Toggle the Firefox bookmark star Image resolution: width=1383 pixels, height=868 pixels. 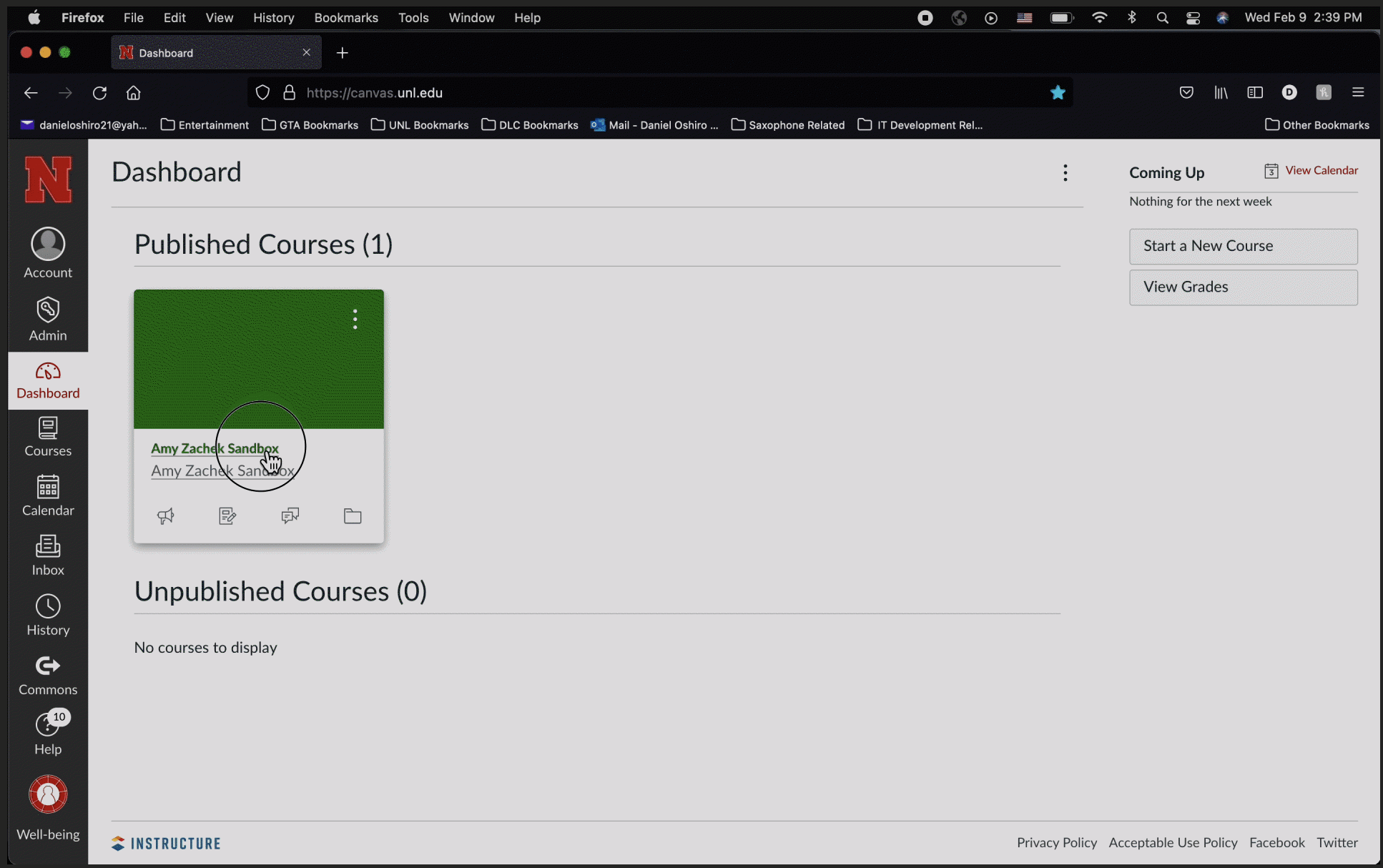tap(1058, 92)
